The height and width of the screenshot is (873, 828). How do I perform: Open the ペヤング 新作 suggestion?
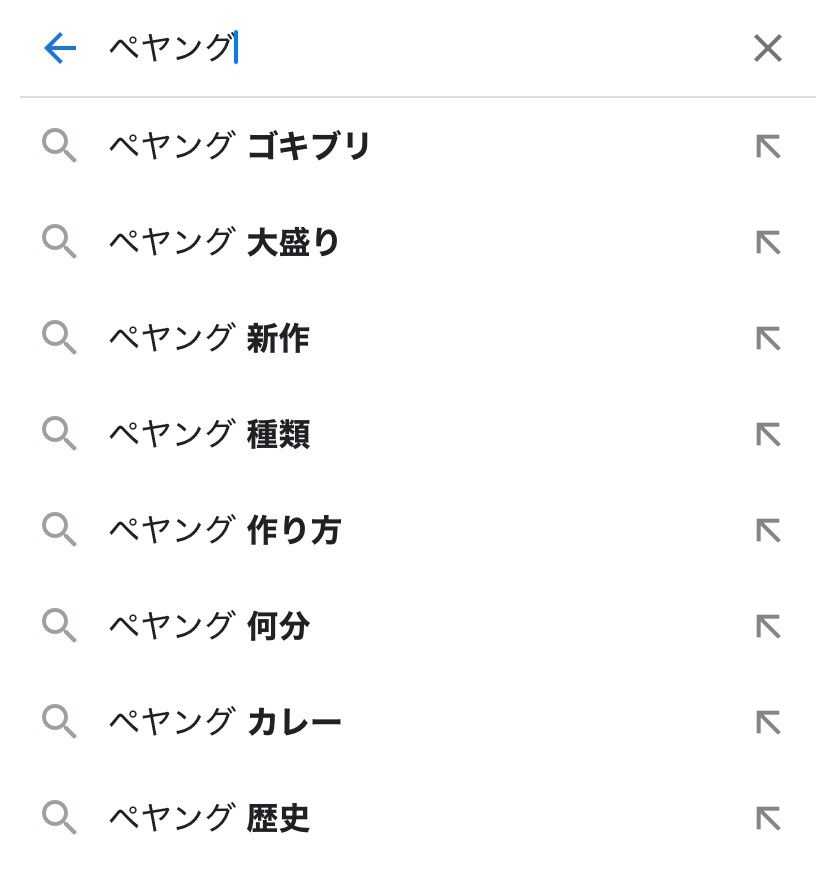point(209,339)
